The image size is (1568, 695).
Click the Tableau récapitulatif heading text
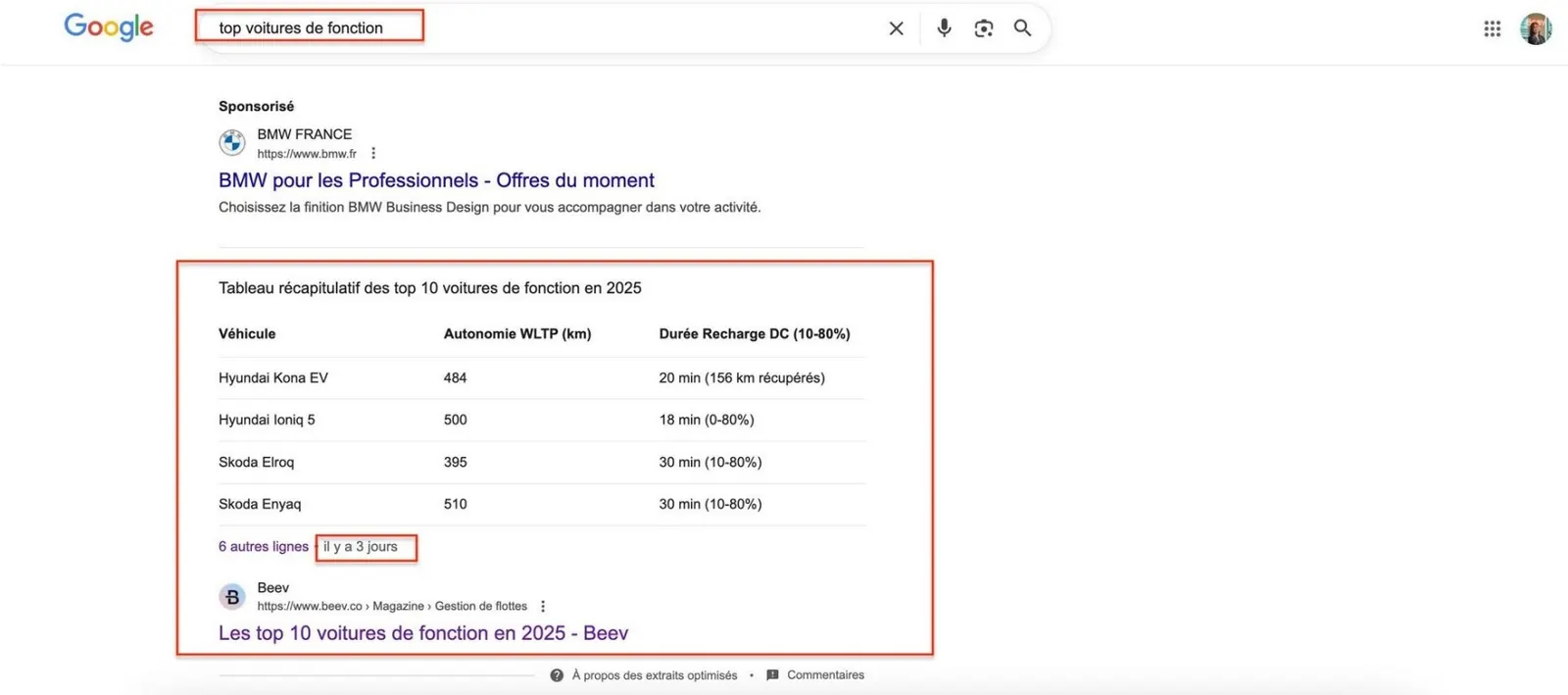430,288
